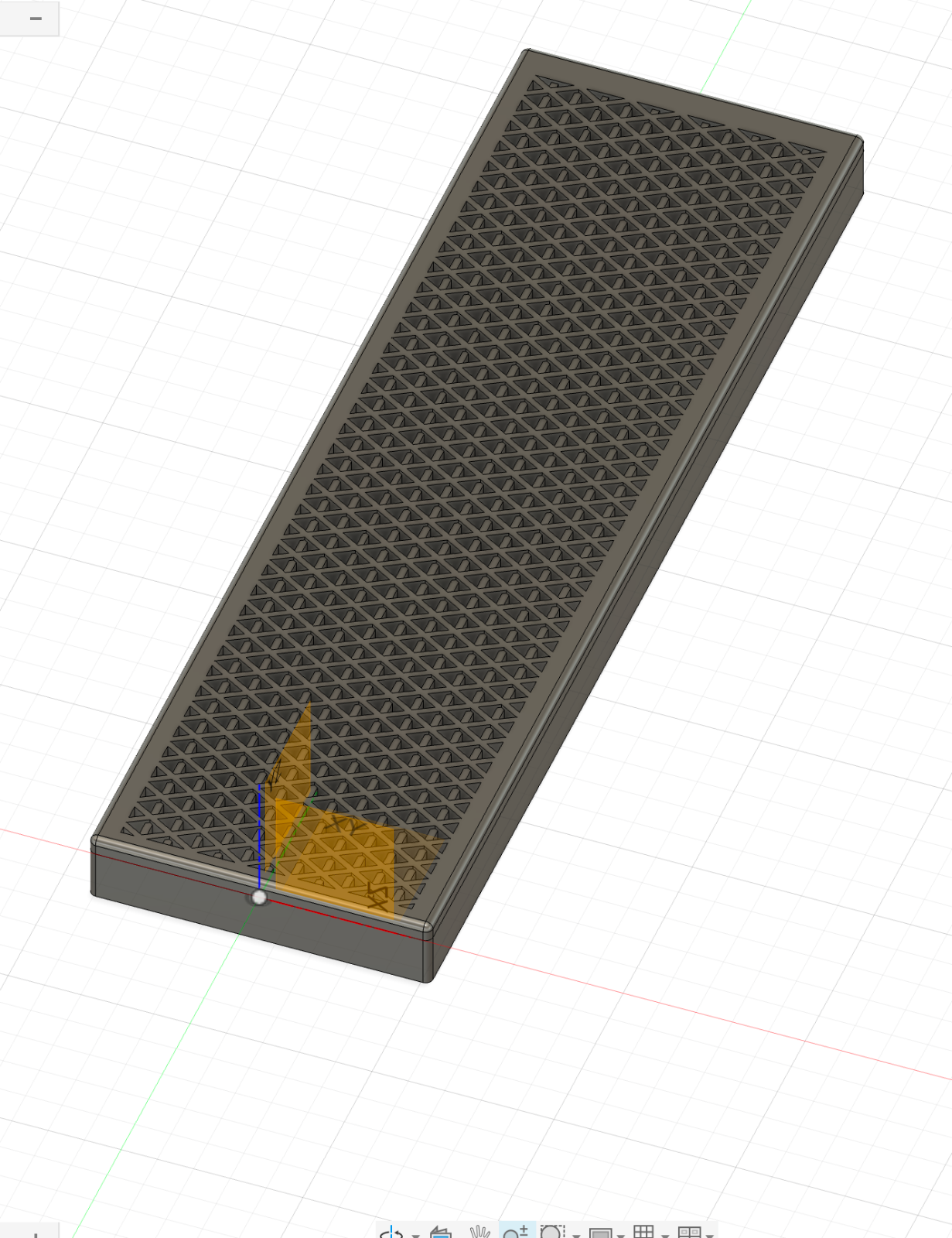Expand the Orbit tool dropdown arrow
Viewport: 952px width, 1238px height.
tap(416, 1235)
